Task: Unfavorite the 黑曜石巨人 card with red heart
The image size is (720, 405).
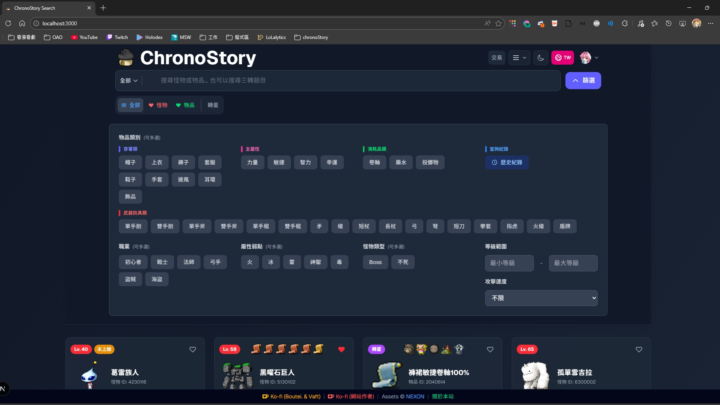Action: pos(341,350)
